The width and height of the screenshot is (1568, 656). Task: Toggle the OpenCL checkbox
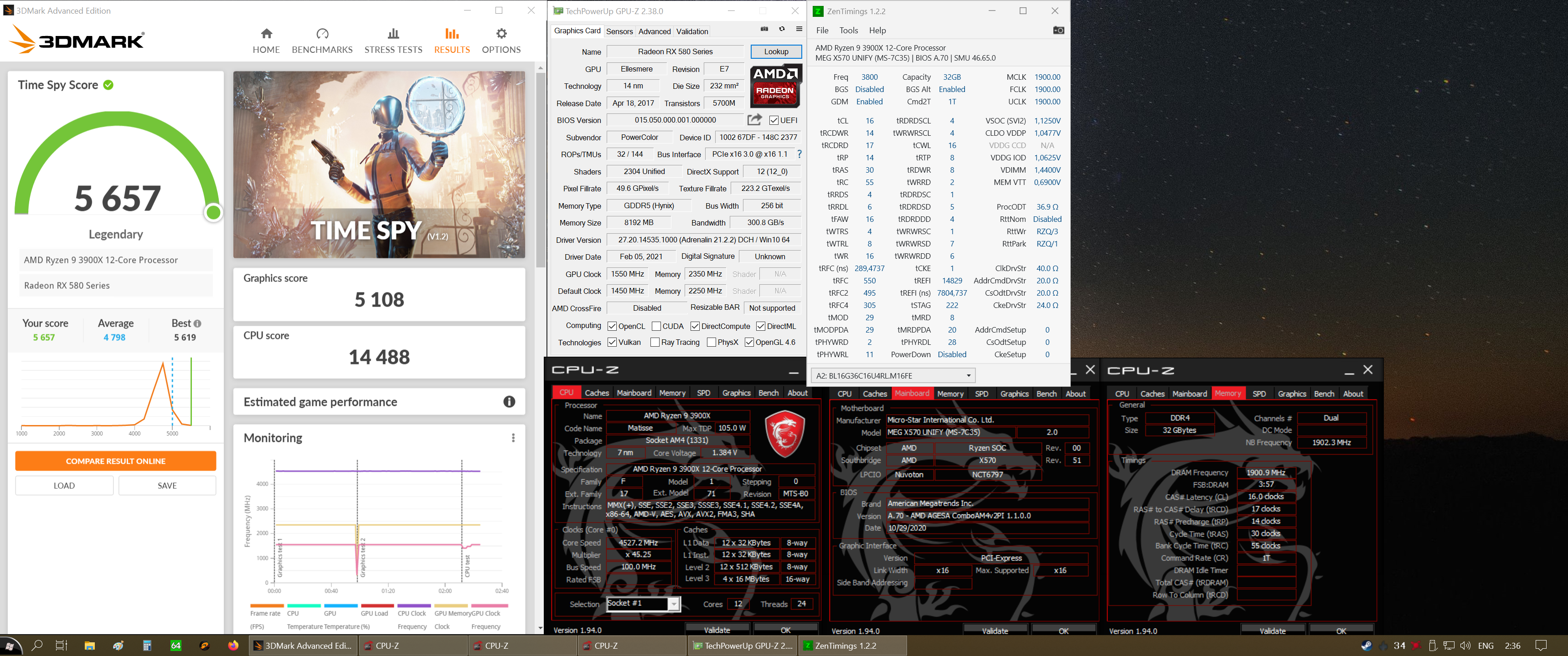(612, 327)
